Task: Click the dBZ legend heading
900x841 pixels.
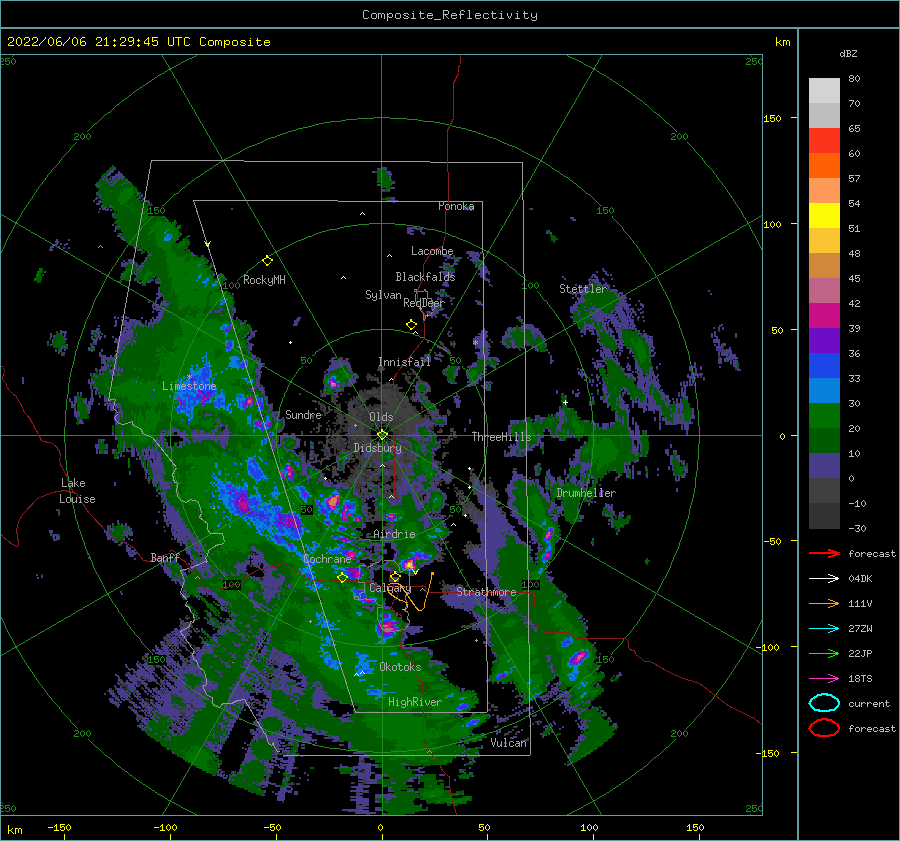Action: [x=848, y=53]
